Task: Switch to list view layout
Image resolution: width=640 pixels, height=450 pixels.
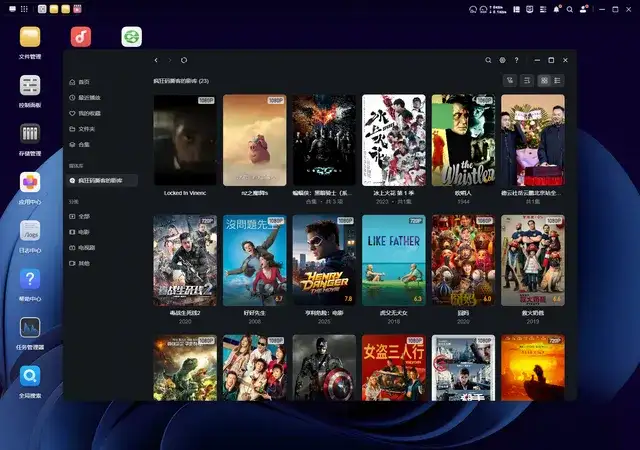Action: (x=558, y=80)
